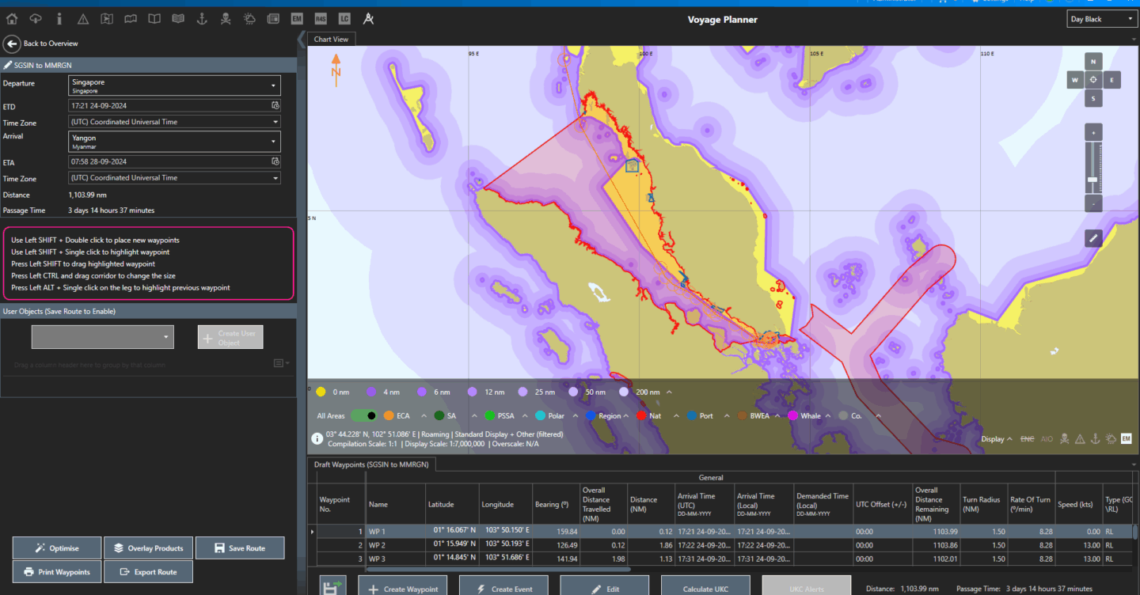The height and width of the screenshot is (595, 1140).
Task: Click the pencil edit icon on chart
Action: [1093, 238]
